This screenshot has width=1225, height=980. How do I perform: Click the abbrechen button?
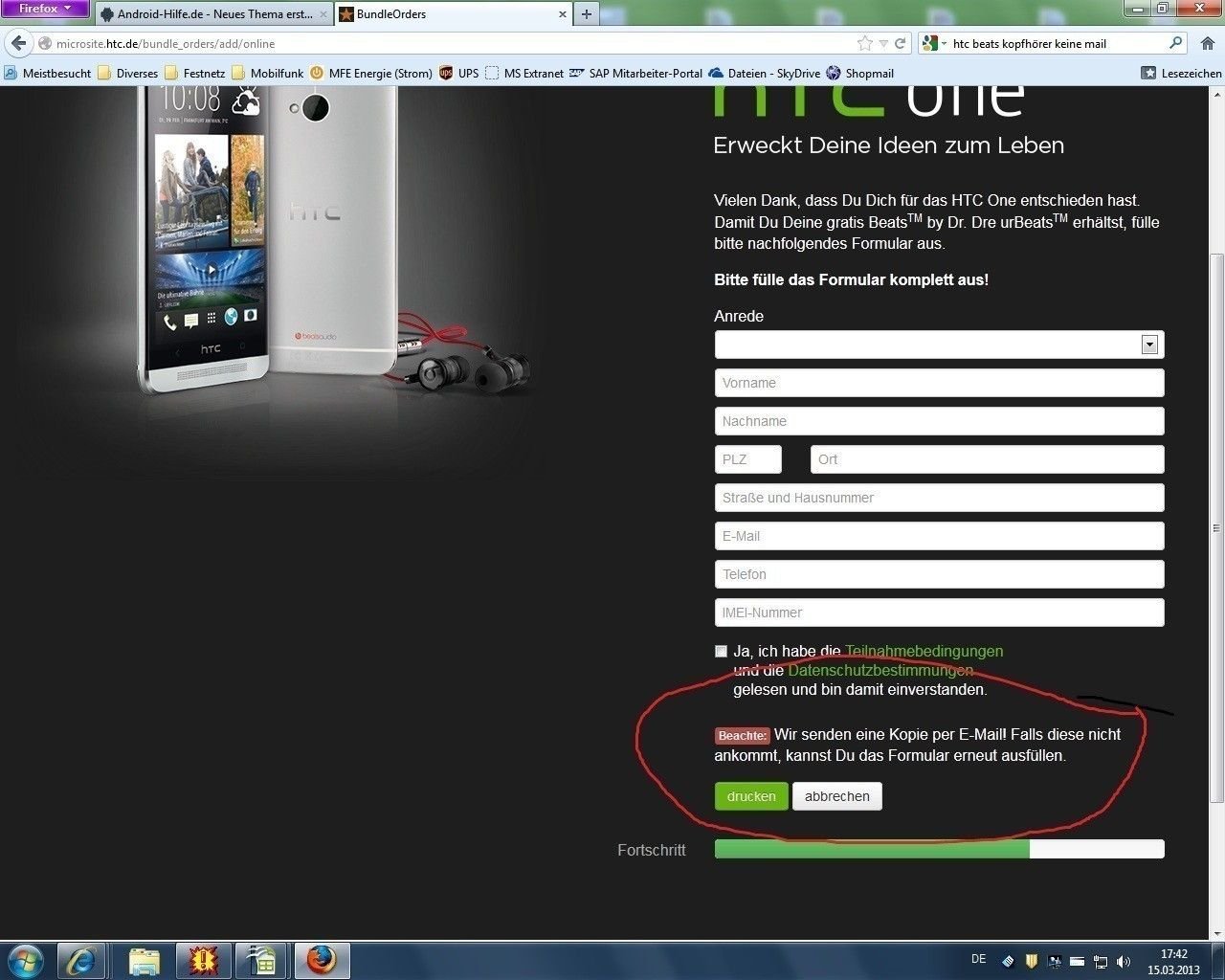click(837, 796)
